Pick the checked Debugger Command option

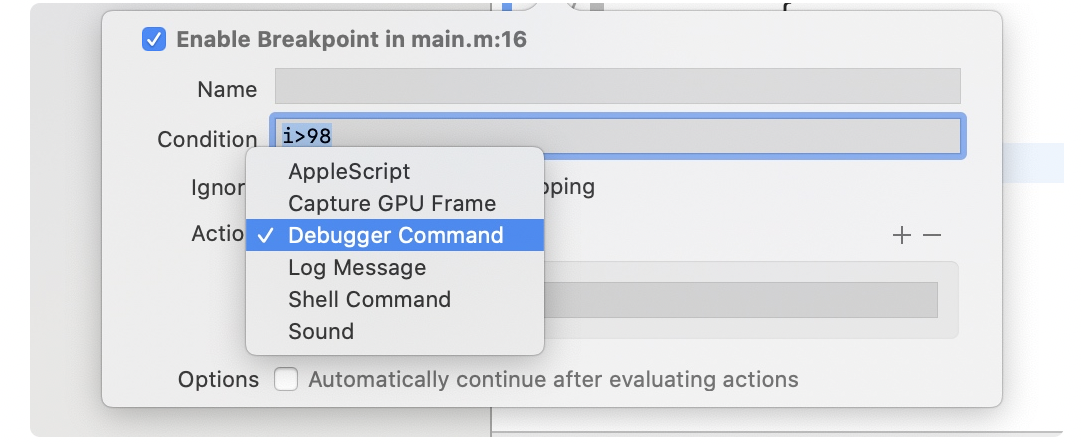click(395, 235)
